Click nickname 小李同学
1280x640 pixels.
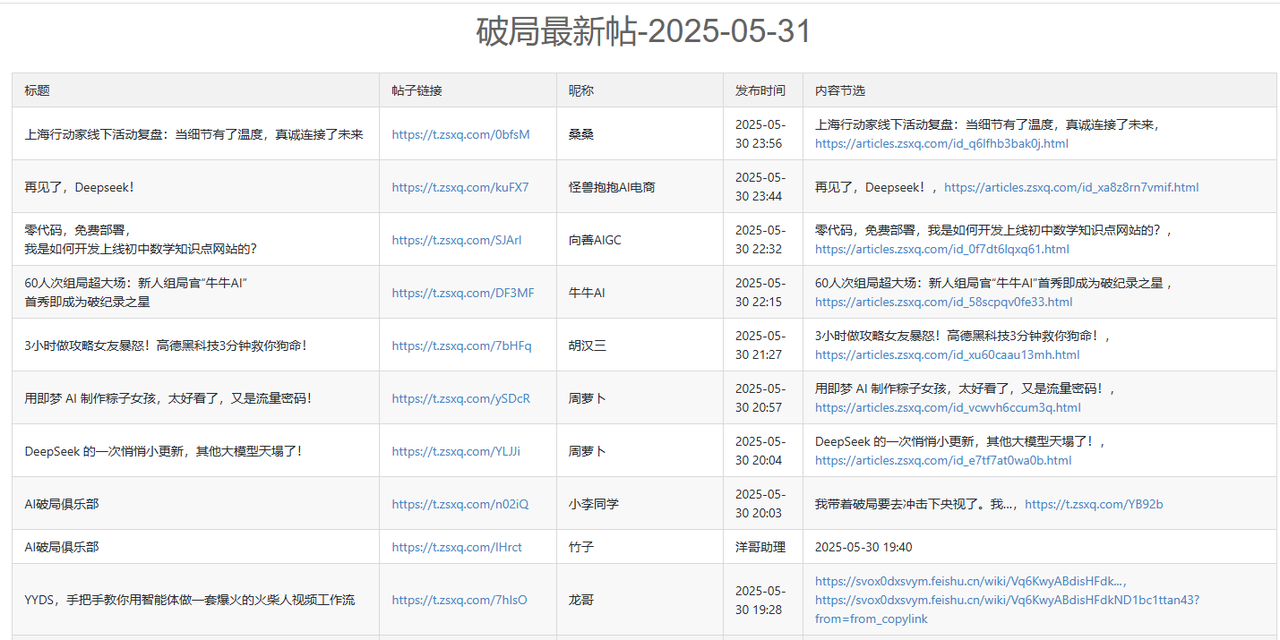(x=594, y=504)
